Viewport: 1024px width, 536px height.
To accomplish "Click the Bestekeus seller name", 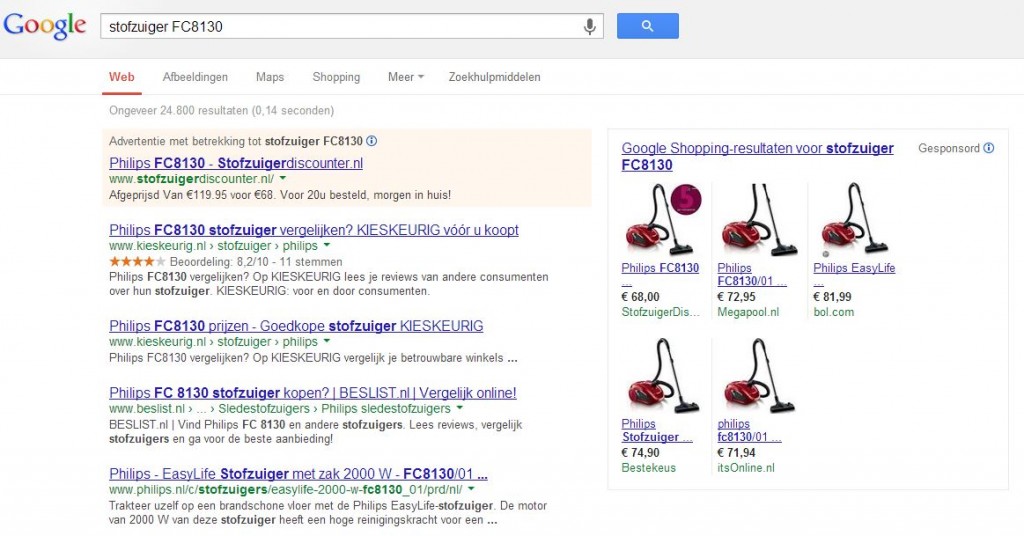I will [x=648, y=467].
